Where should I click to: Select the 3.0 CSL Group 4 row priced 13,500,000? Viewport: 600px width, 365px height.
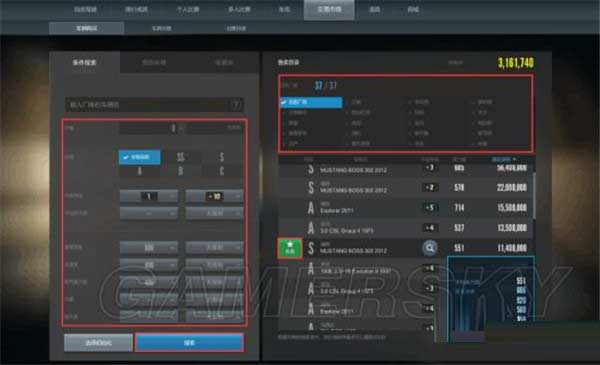(x=406, y=228)
